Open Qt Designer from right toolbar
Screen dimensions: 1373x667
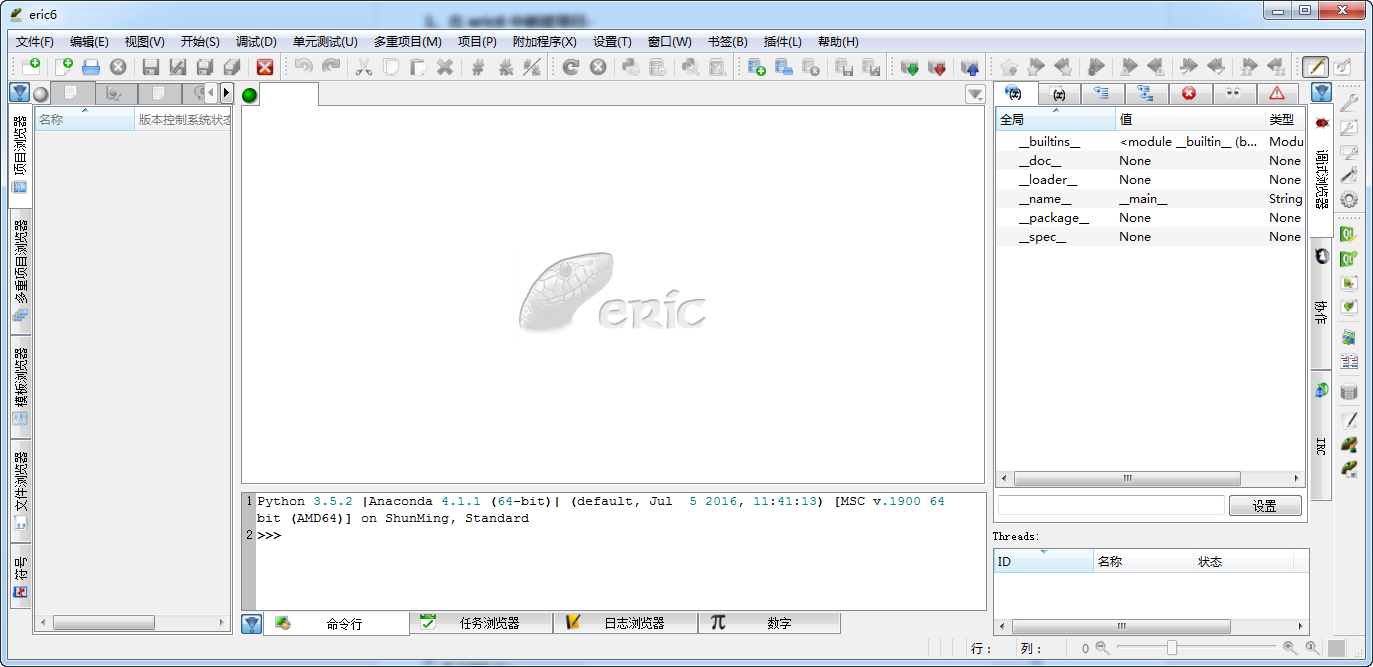click(1348, 234)
